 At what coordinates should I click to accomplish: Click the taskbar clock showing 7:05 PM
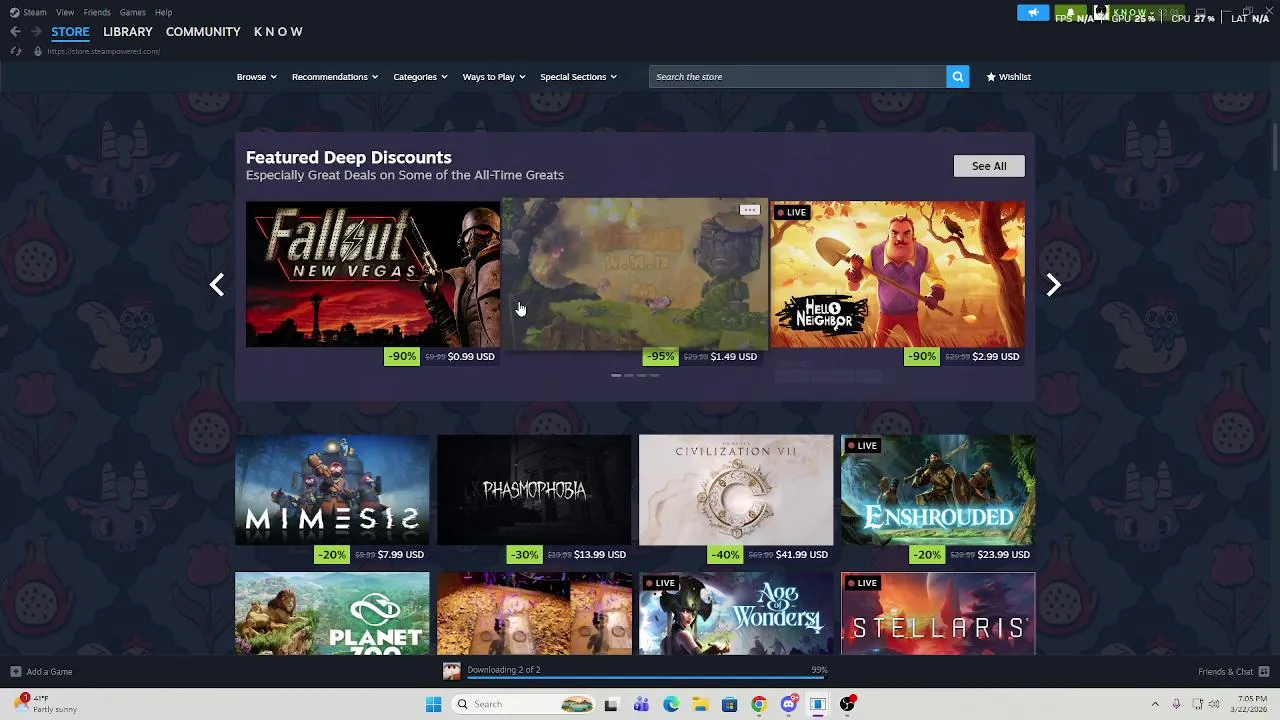click(x=1252, y=704)
